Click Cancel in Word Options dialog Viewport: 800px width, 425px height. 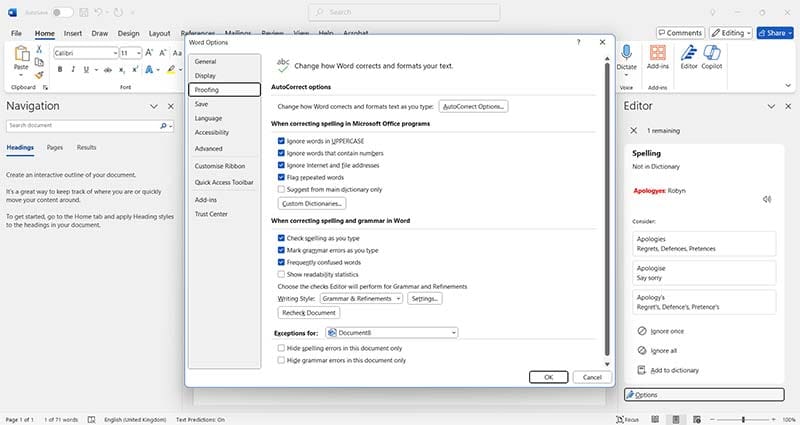[592, 377]
